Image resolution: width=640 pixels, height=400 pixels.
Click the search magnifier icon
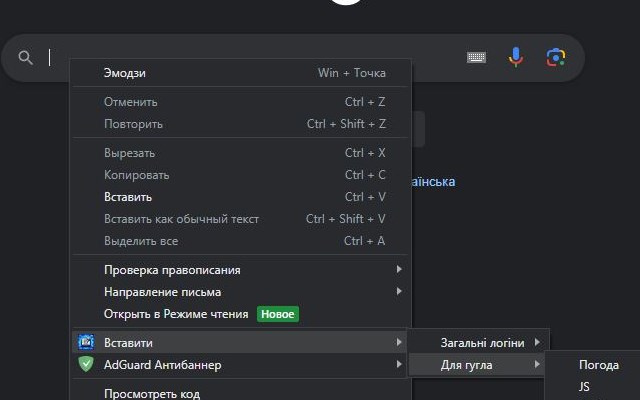pyautogui.click(x=25, y=58)
